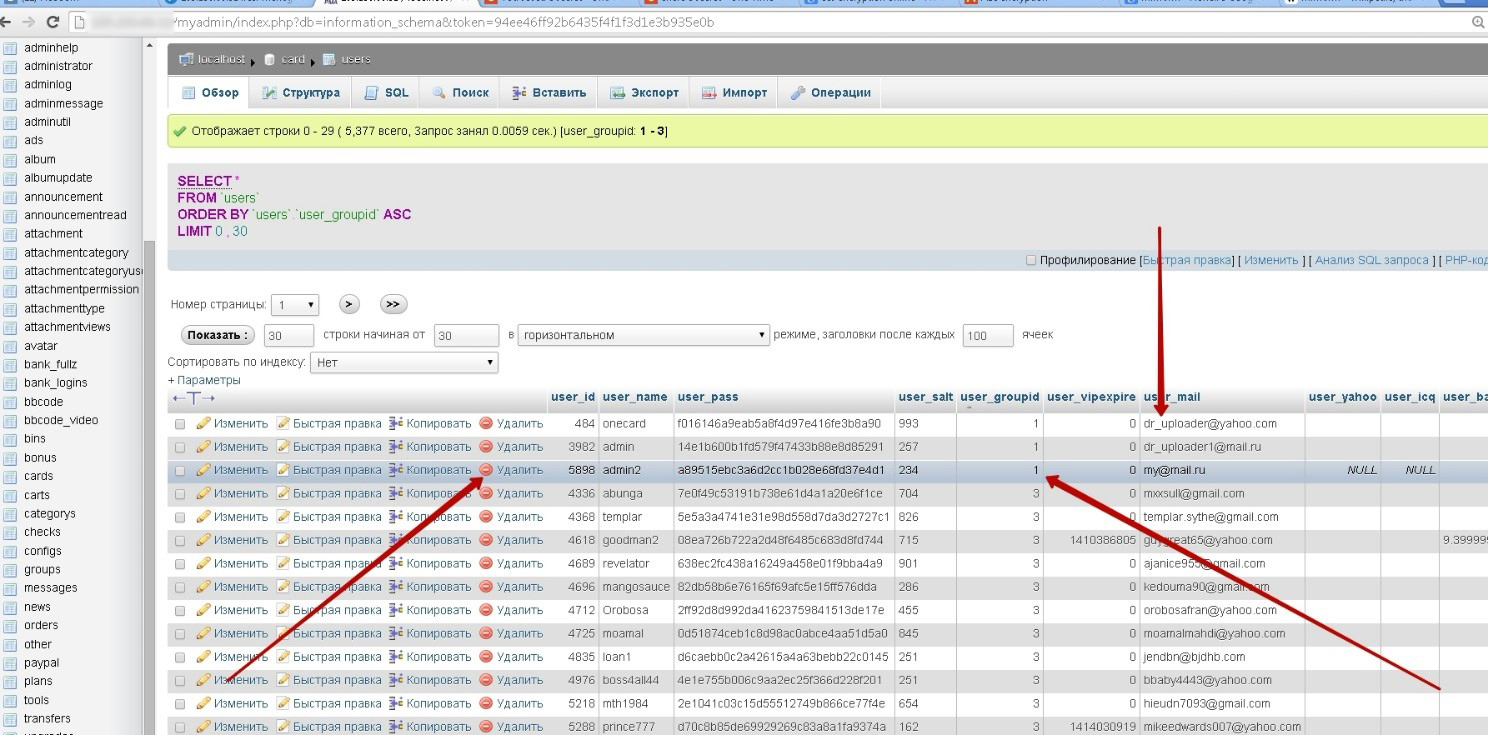The image size is (1488, 735).
Task: Click the table icon beside cards
Action: (10, 477)
